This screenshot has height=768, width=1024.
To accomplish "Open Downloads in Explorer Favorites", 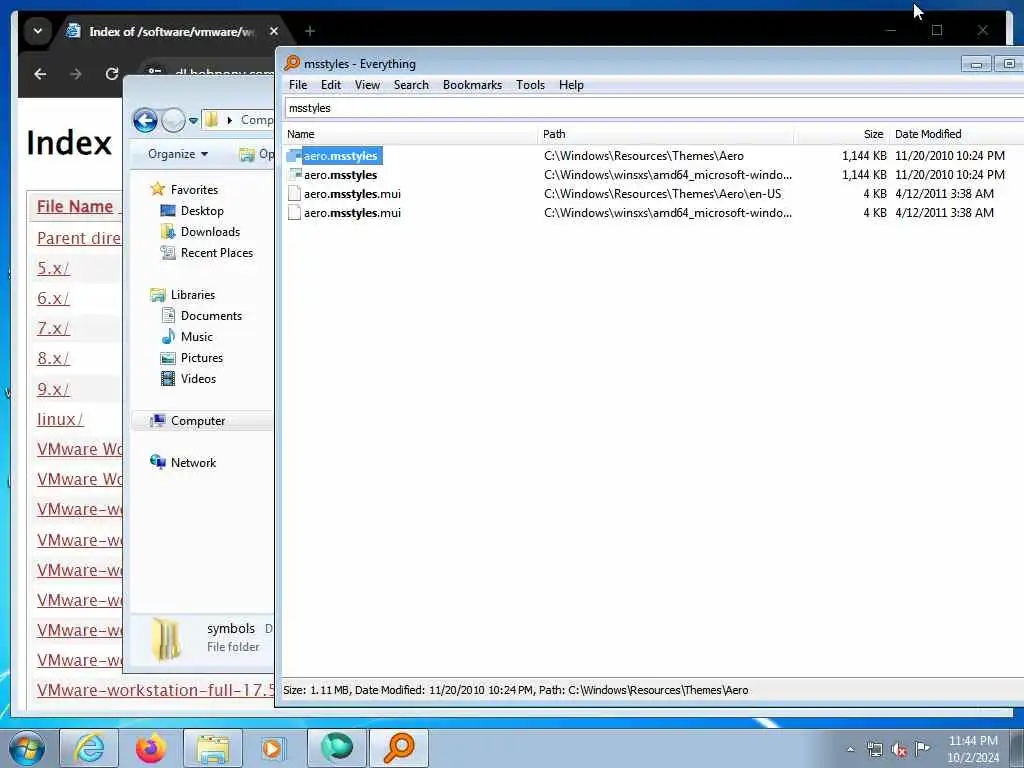I will point(210,231).
